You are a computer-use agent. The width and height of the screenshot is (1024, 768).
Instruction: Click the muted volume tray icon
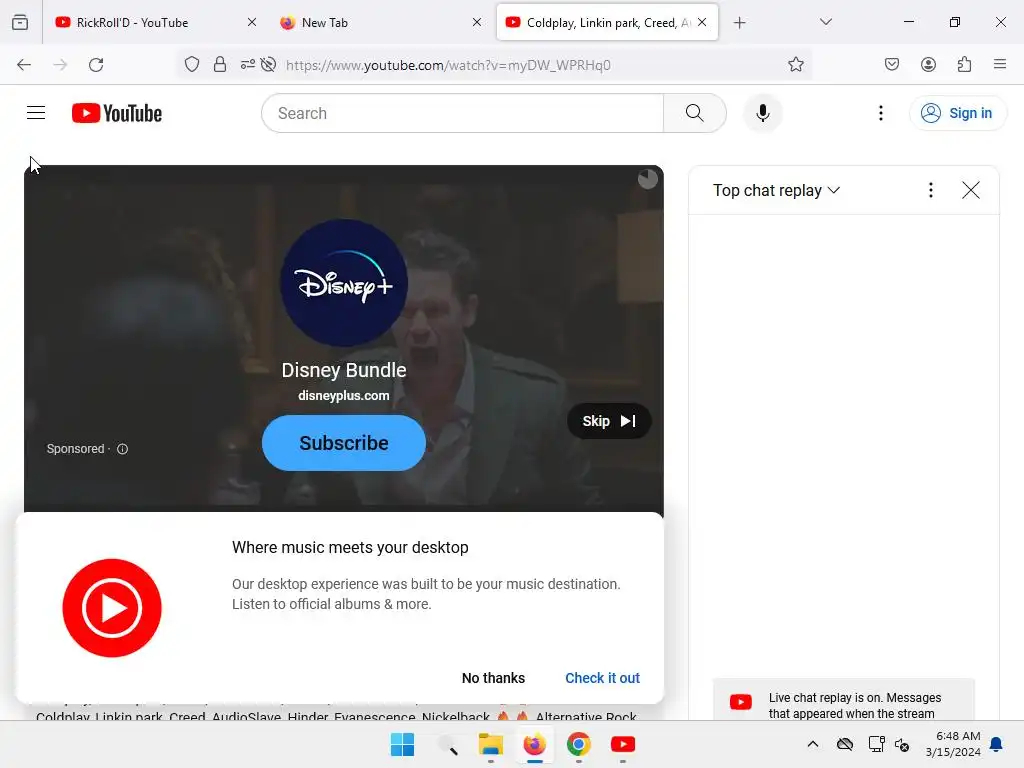[x=903, y=744]
